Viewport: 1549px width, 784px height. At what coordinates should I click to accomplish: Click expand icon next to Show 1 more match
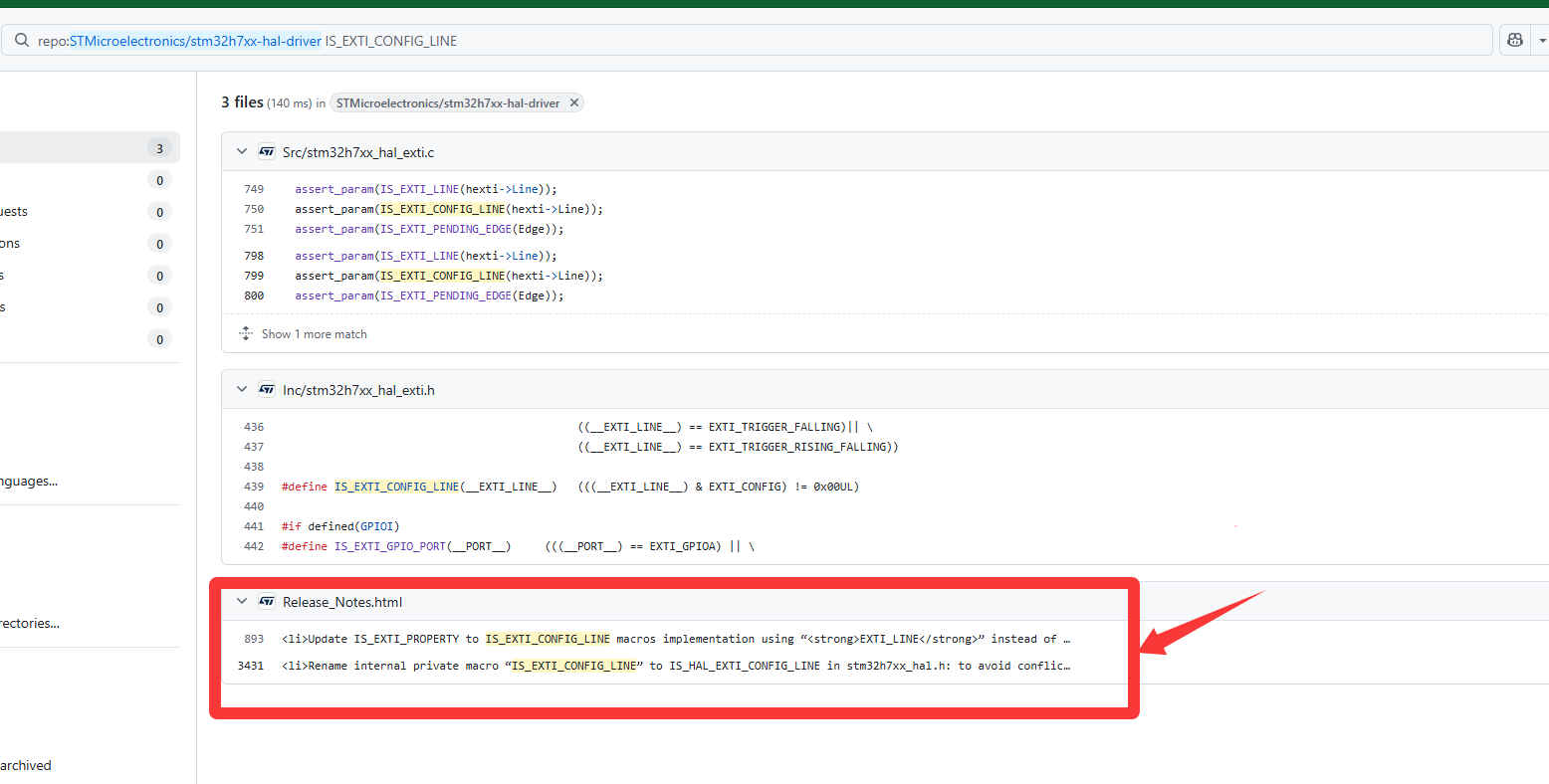click(x=246, y=334)
